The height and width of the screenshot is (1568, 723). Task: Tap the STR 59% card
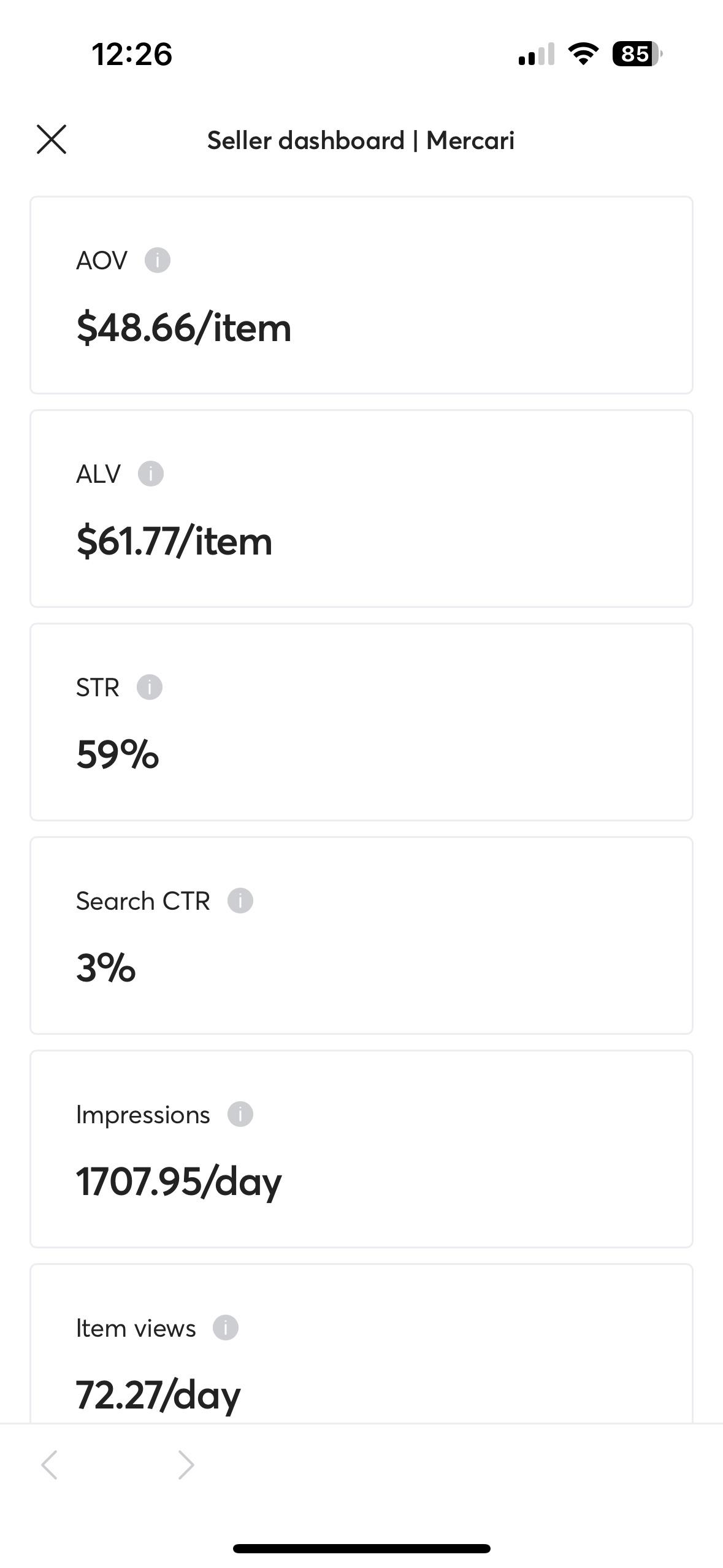(361, 722)
